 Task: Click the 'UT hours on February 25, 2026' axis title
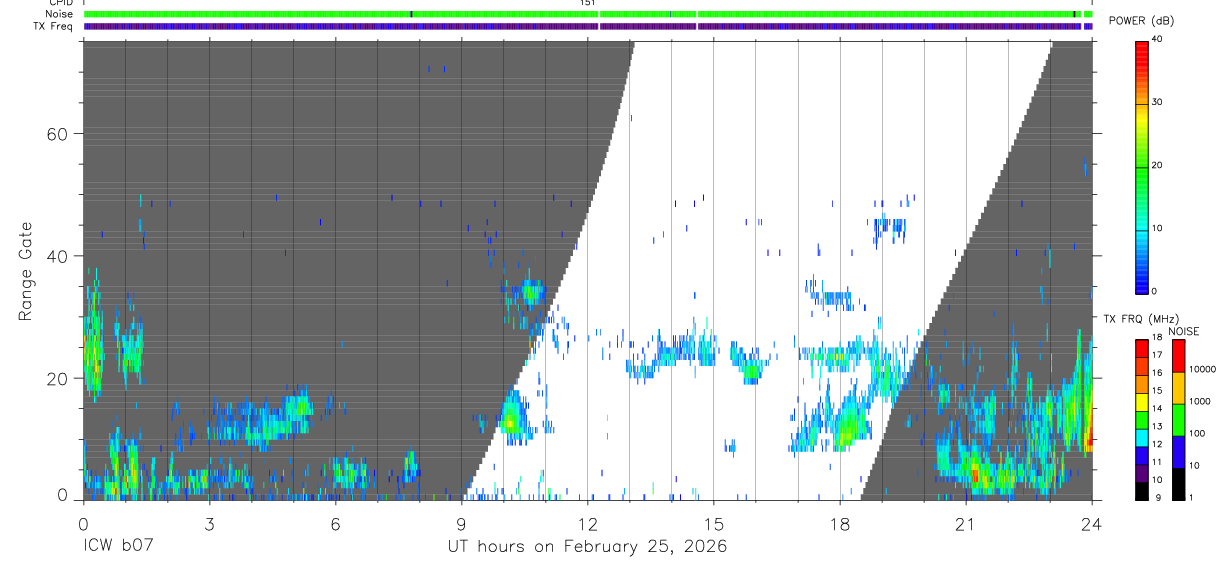click(x=587, y=547)
